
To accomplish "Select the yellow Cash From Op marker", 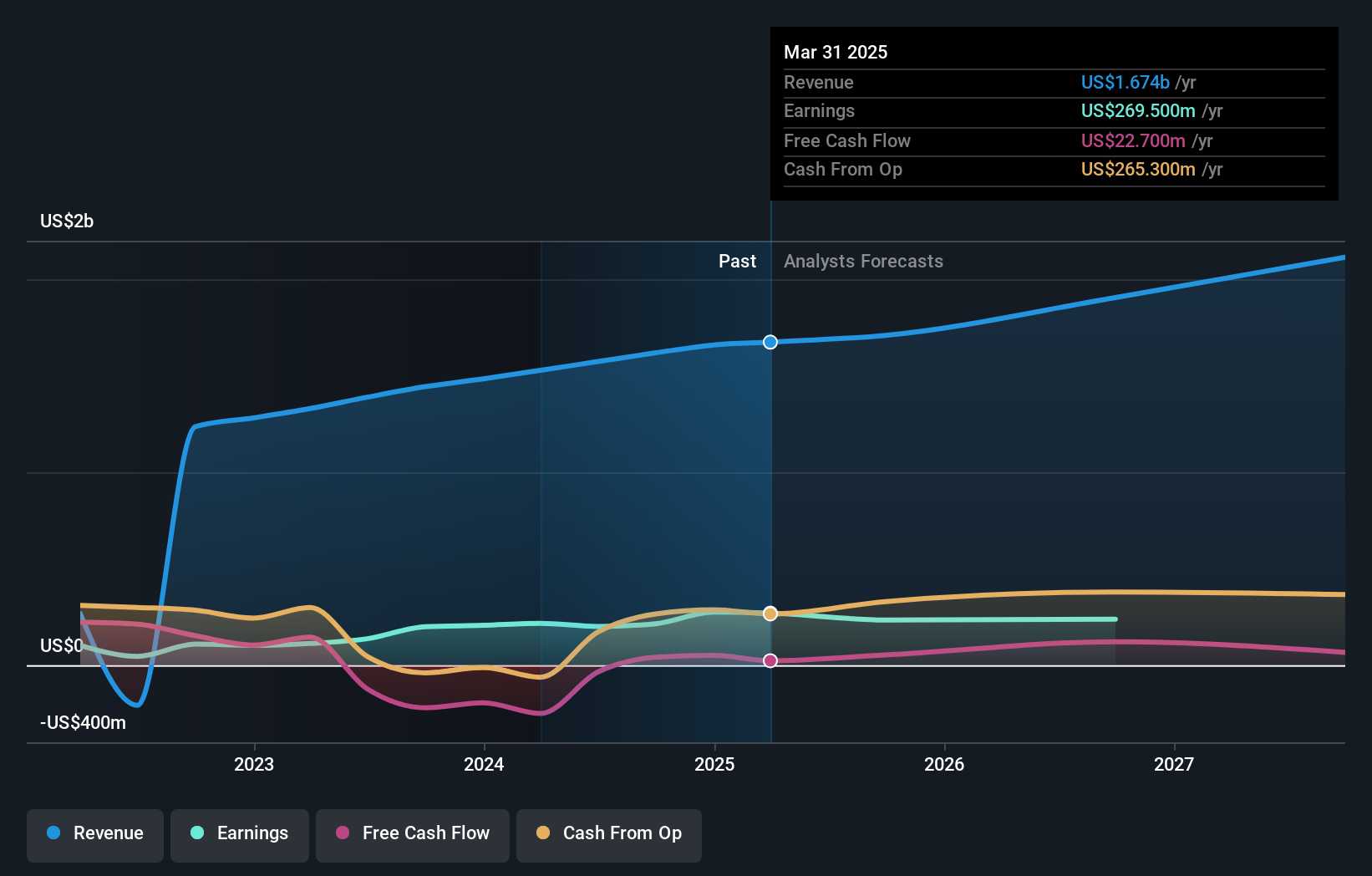I will [x=770, y=613].
